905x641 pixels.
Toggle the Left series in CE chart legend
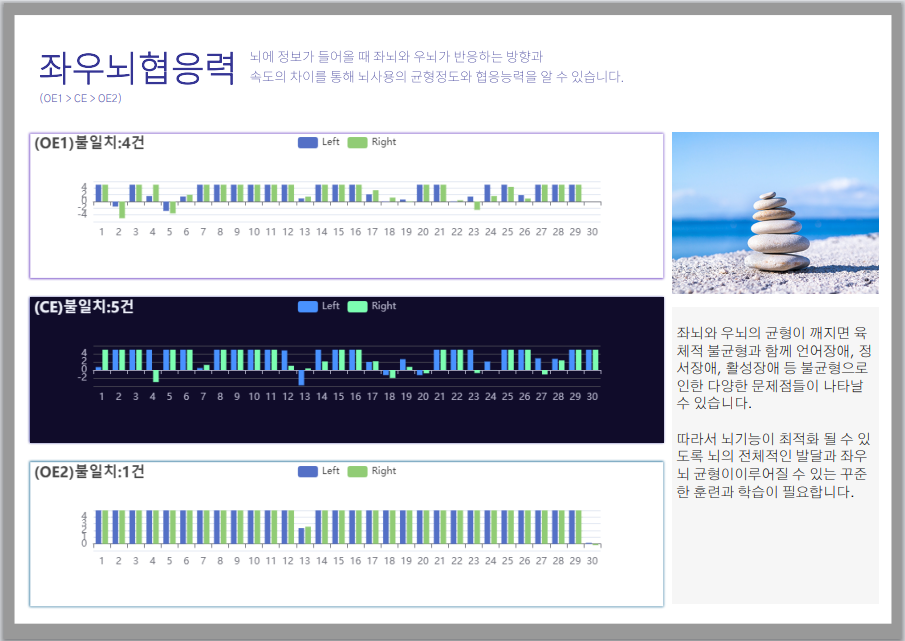click(319, 306)
